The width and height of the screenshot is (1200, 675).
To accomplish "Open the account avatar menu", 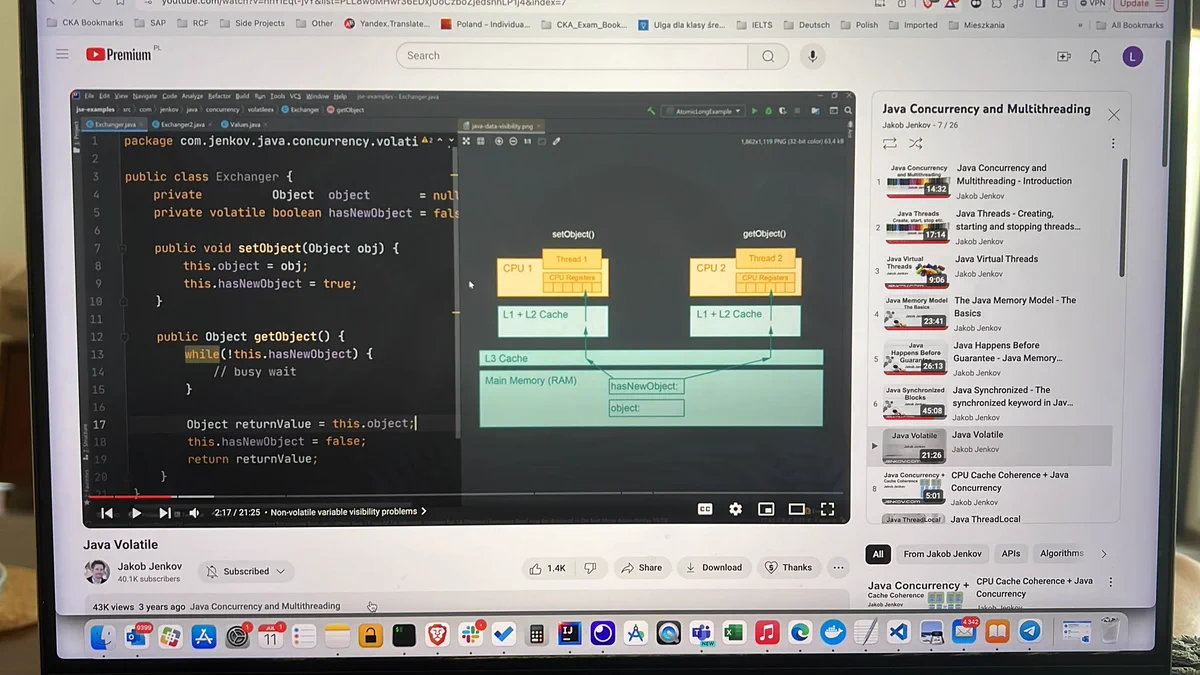I will (x=1132, y=57).
